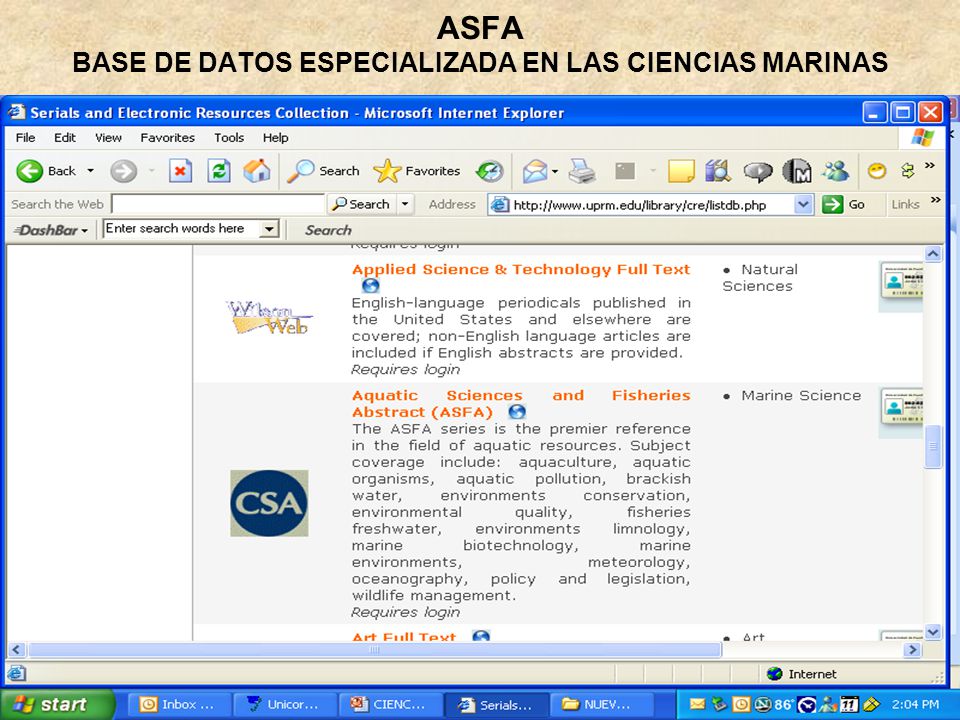Open the Art Full Text link
Screen dimensions: 960x720
click(404, 637)
